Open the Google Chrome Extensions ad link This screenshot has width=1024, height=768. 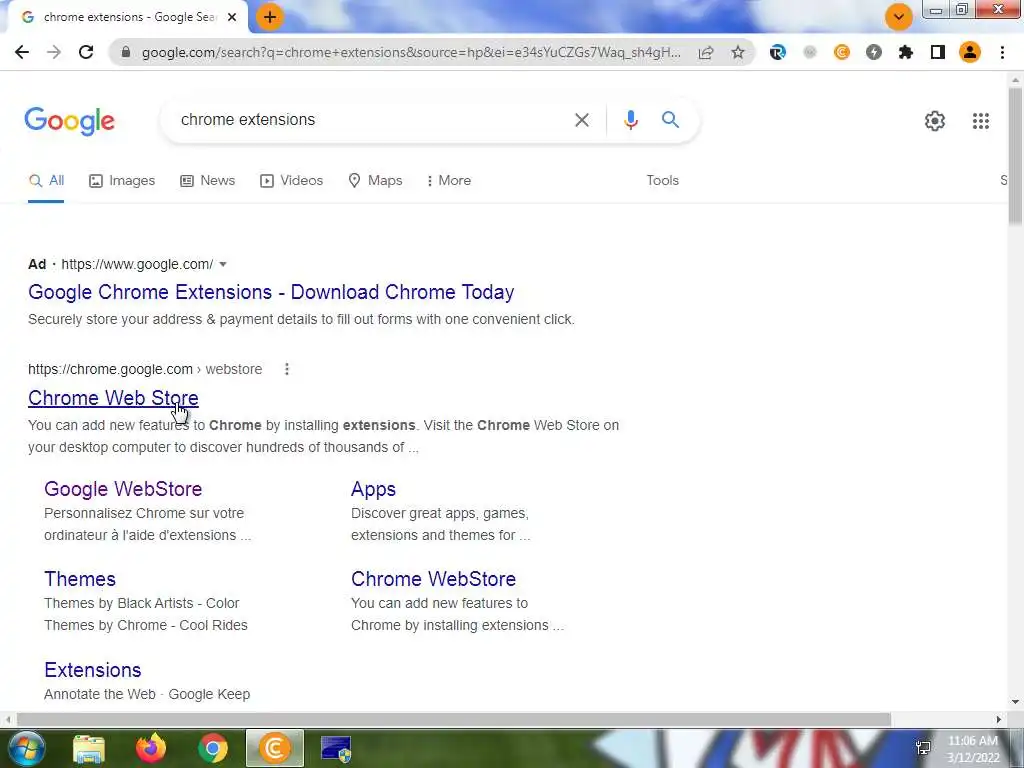tap(271, 292)
